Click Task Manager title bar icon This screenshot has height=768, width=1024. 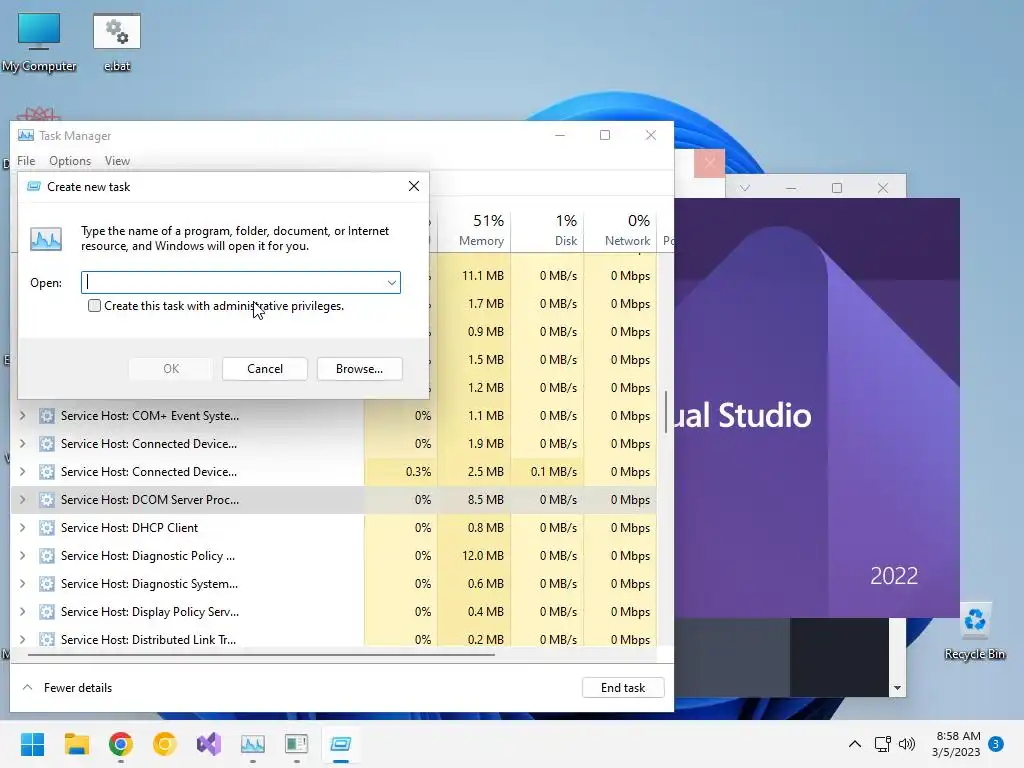[25, 135]
